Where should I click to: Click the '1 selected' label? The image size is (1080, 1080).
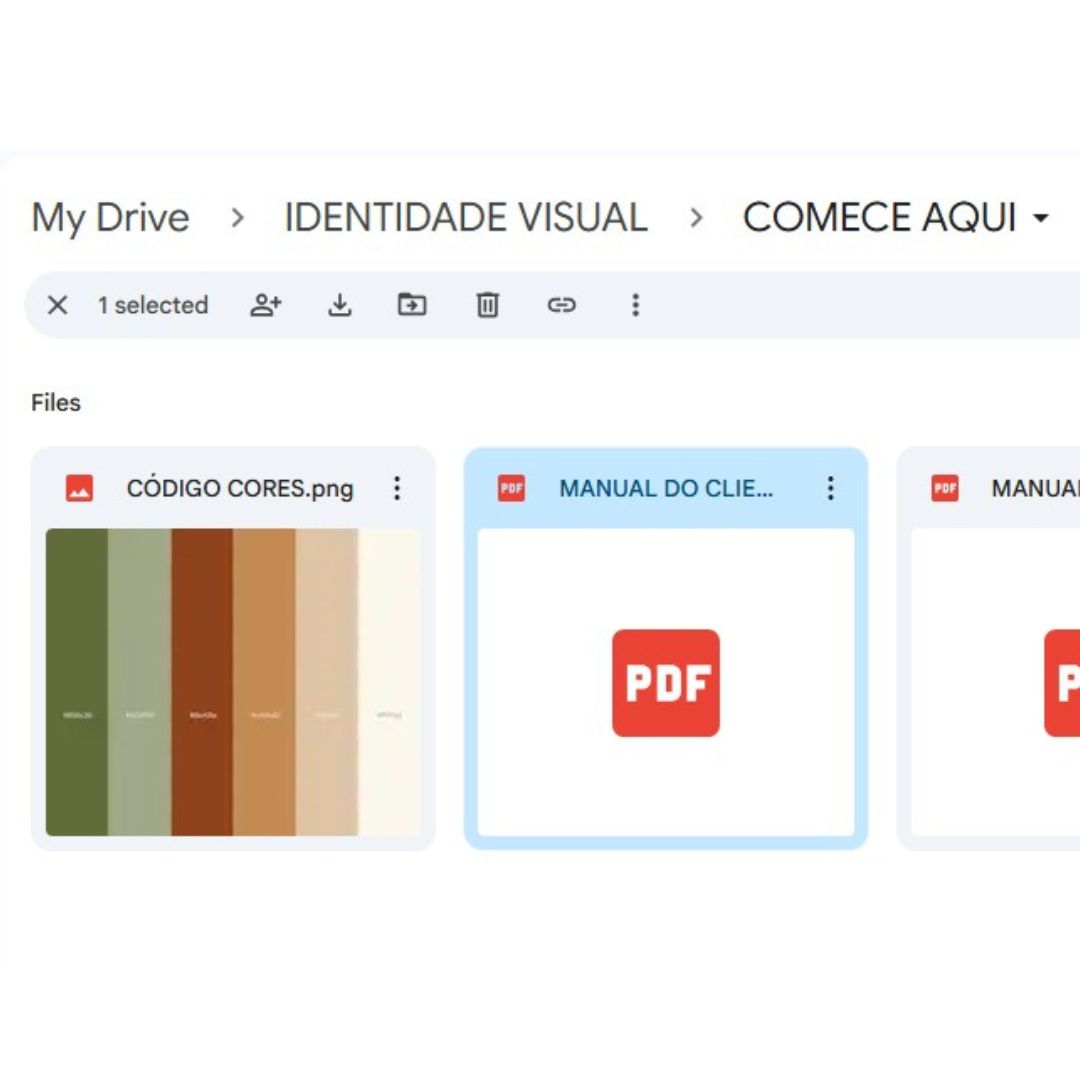[152, 305]
